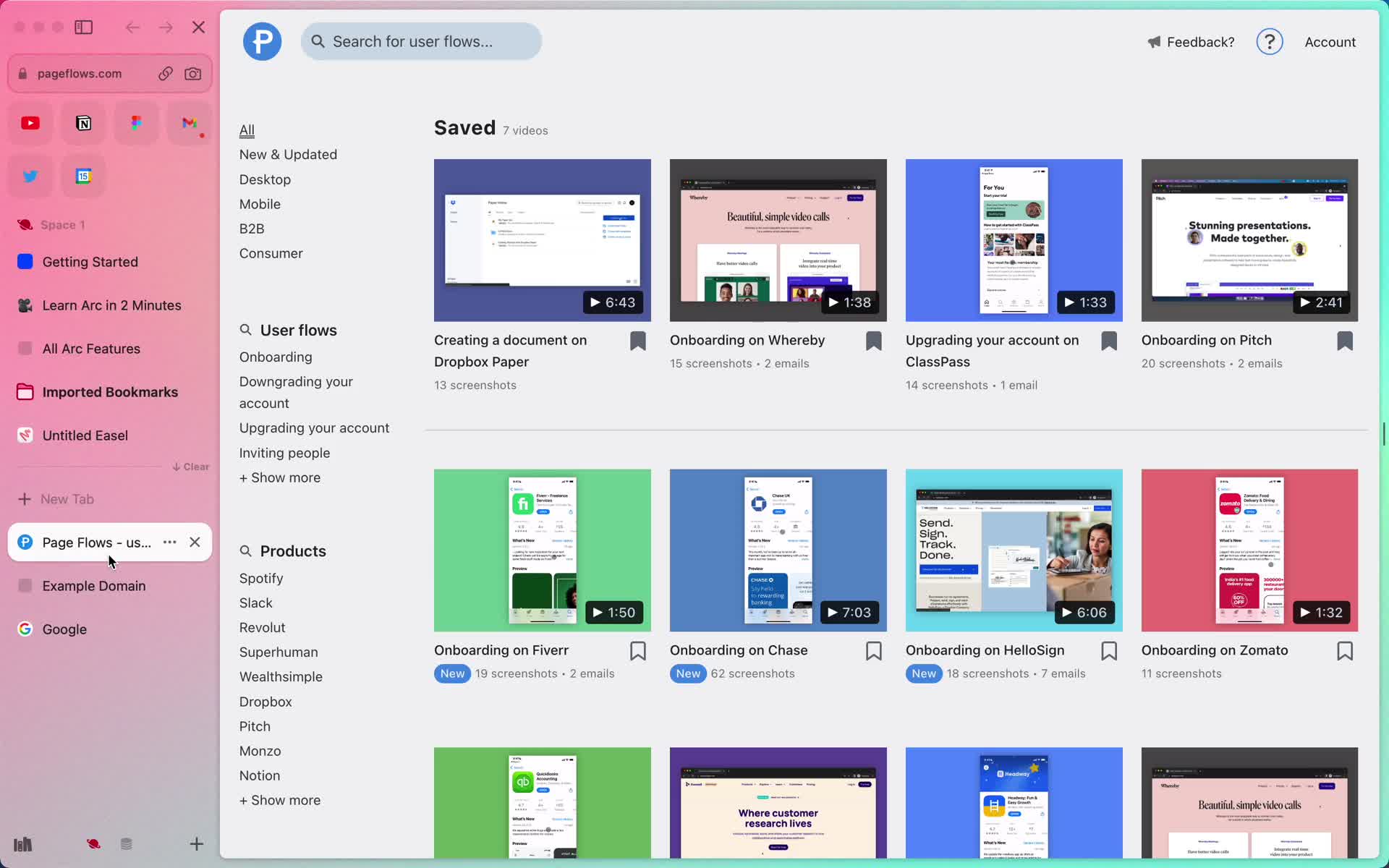The image size is (1389, 868).
Task: Bookmark the Onboarding on Zomato video
Action: (1345, 651)
